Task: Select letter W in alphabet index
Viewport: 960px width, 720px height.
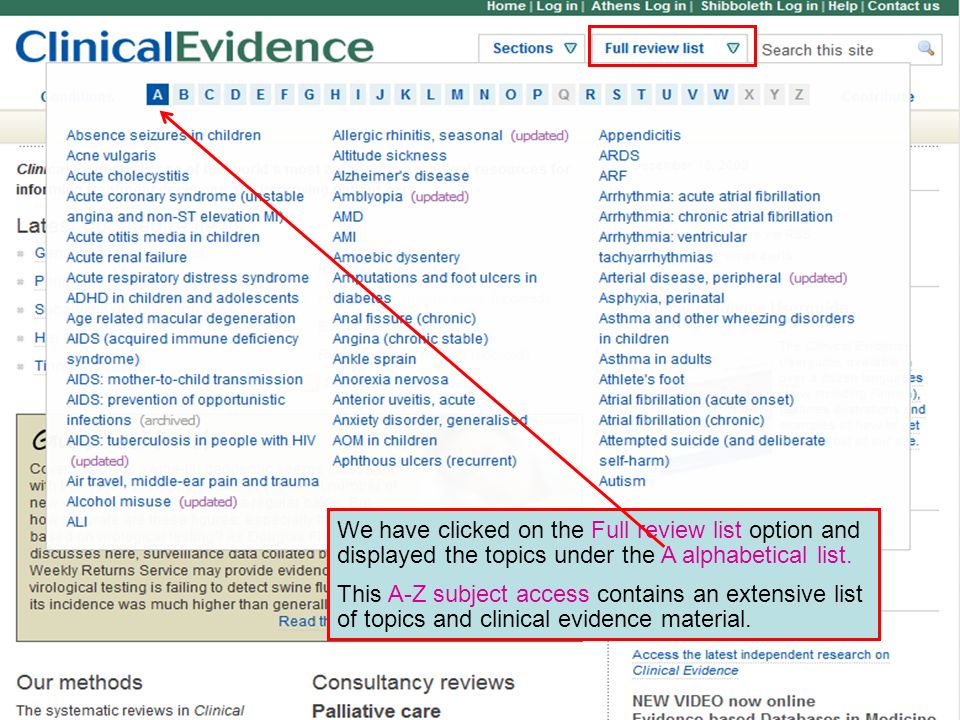Action: [x=721, y=95]
